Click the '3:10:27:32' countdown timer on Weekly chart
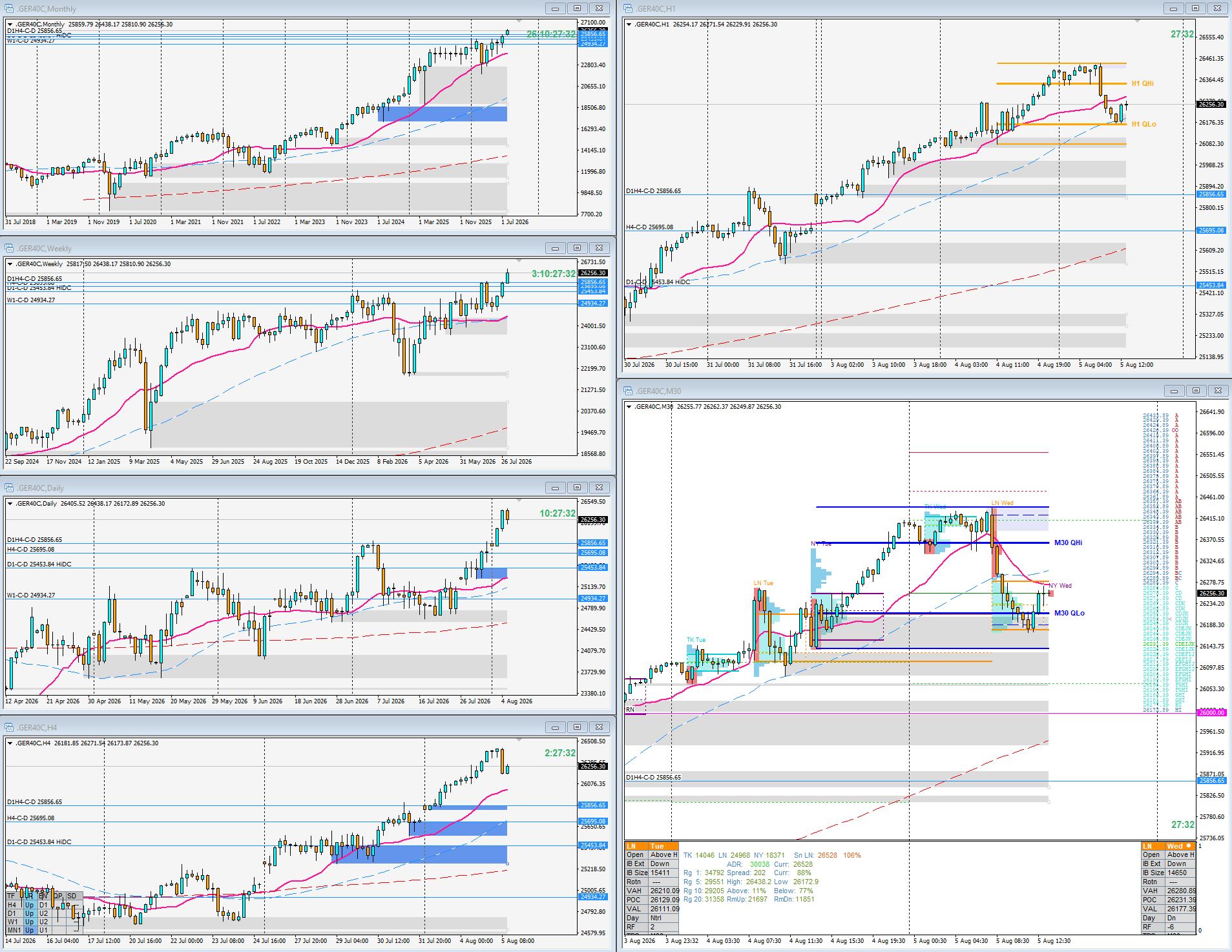Screen dimensions: 1232x952 coord(553,274)
